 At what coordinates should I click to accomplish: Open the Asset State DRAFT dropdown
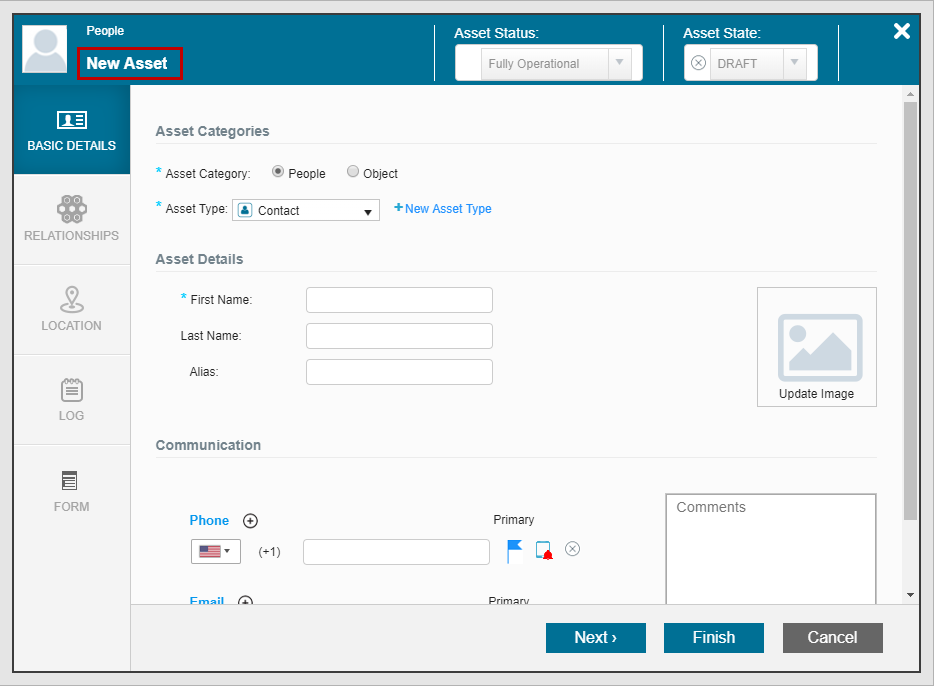tap(750, 64)
